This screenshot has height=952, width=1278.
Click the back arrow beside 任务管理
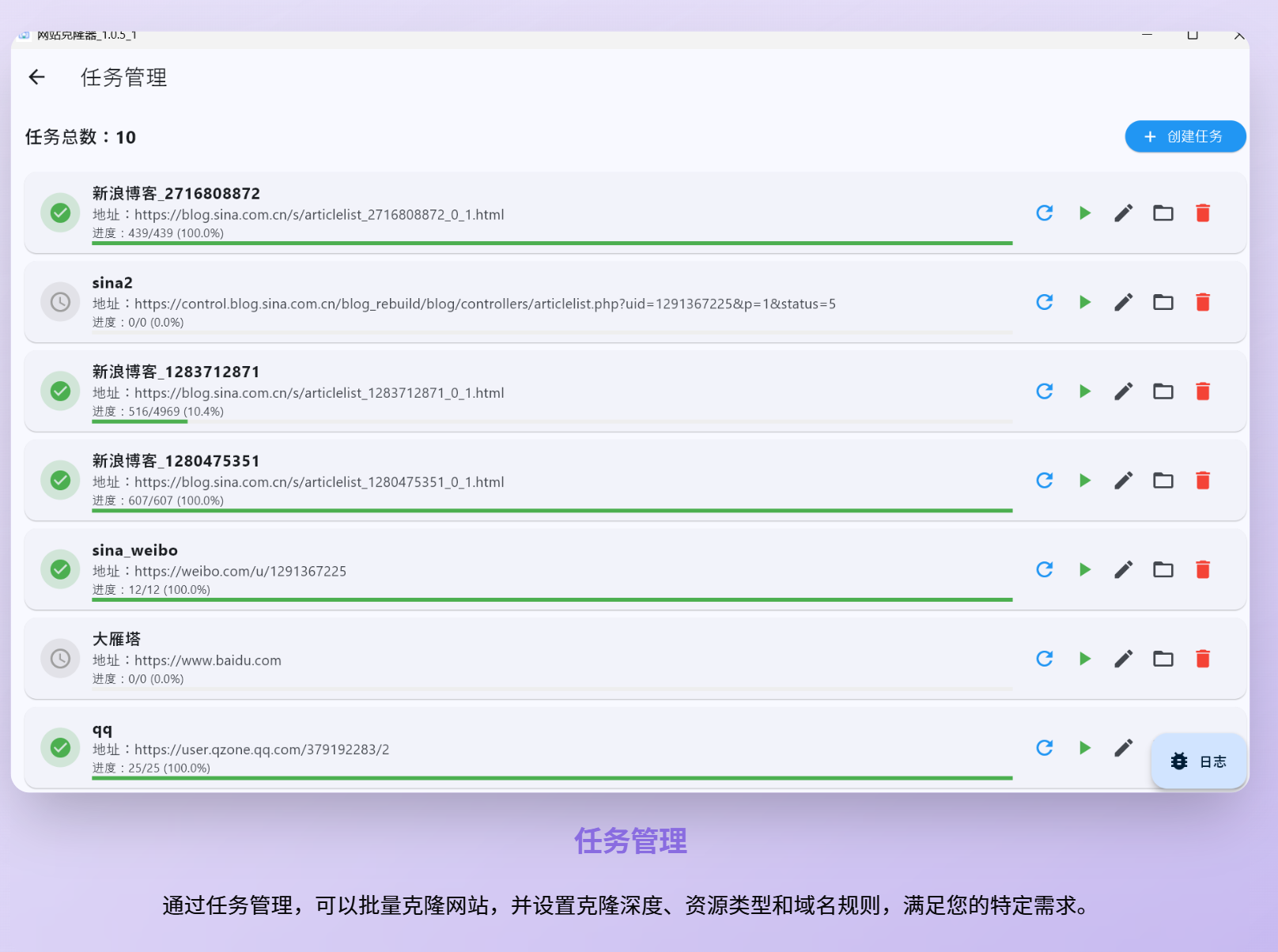(37, 77)
